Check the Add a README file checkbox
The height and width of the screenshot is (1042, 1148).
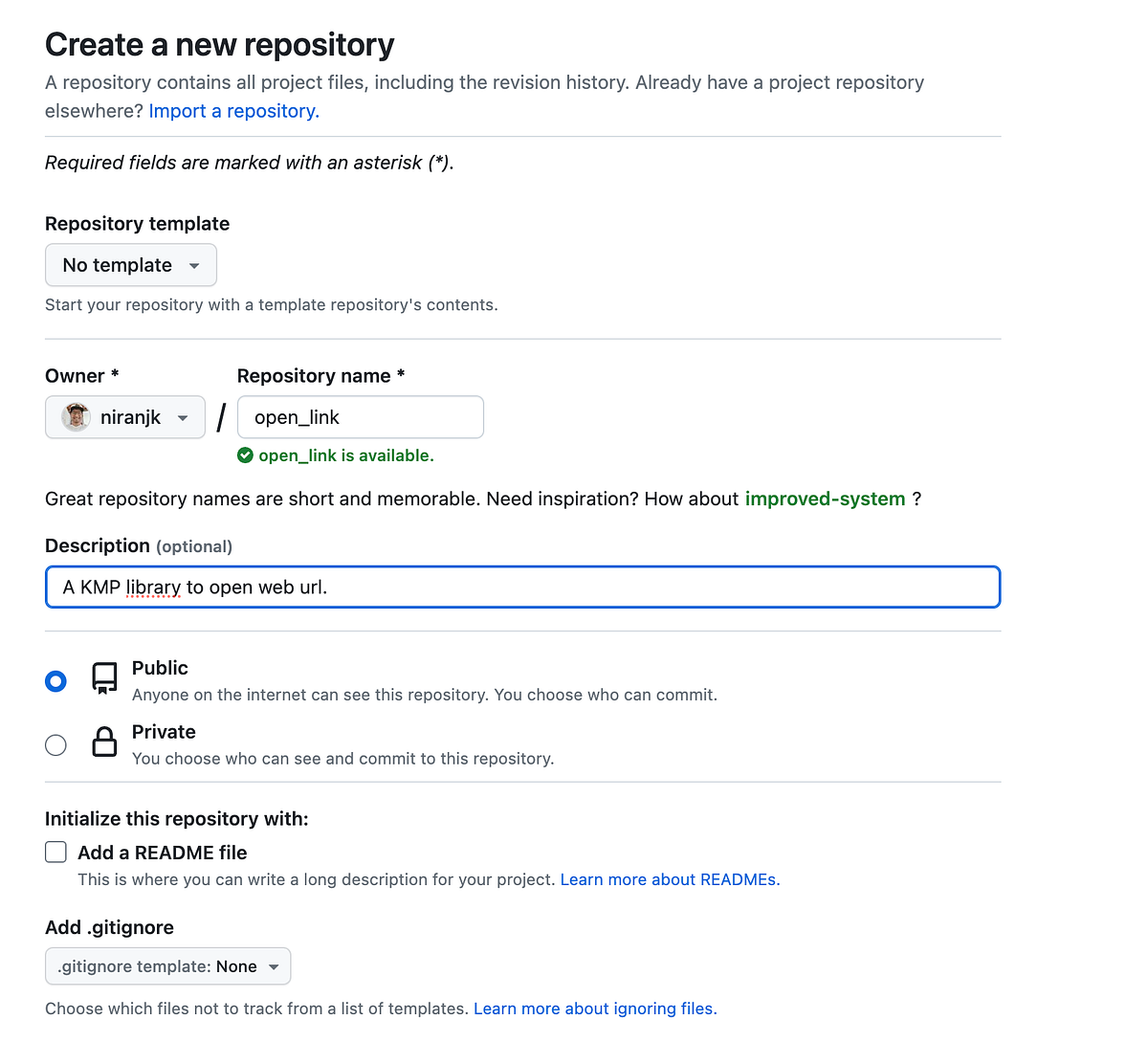[55, 852]
